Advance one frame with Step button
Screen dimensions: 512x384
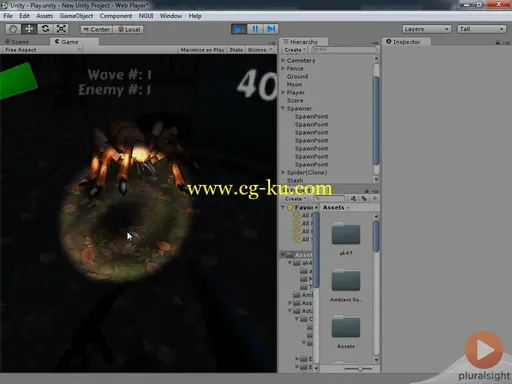[271, 29]
